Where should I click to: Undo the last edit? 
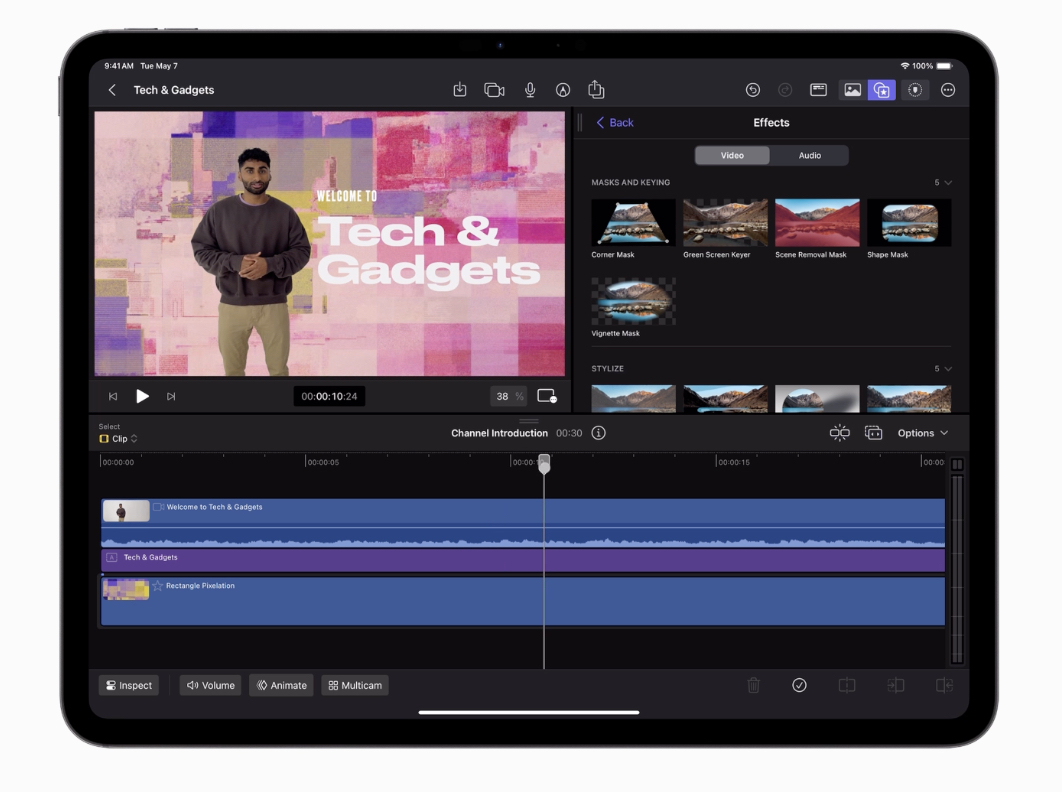pyautogui.click(x=753, y=90)
